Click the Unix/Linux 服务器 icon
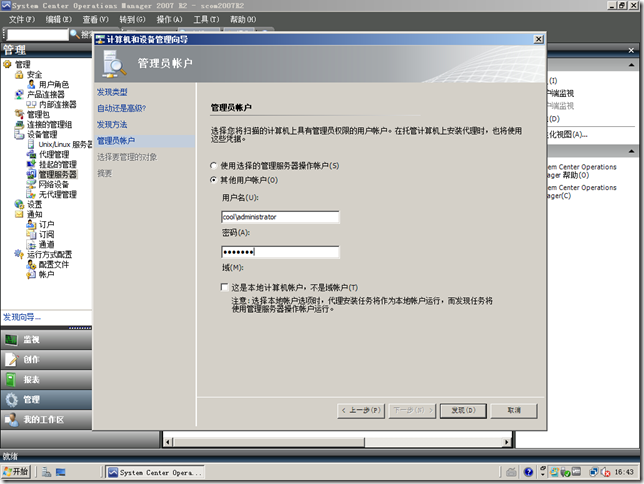 [31, 144]
